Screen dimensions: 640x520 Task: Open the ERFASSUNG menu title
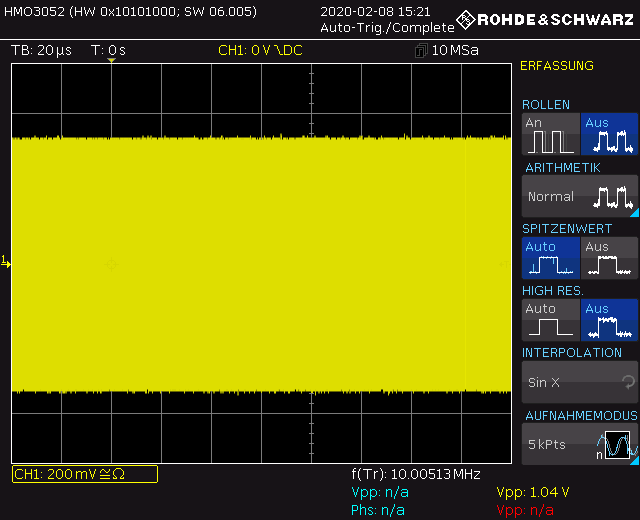click(x=557, y=66)
